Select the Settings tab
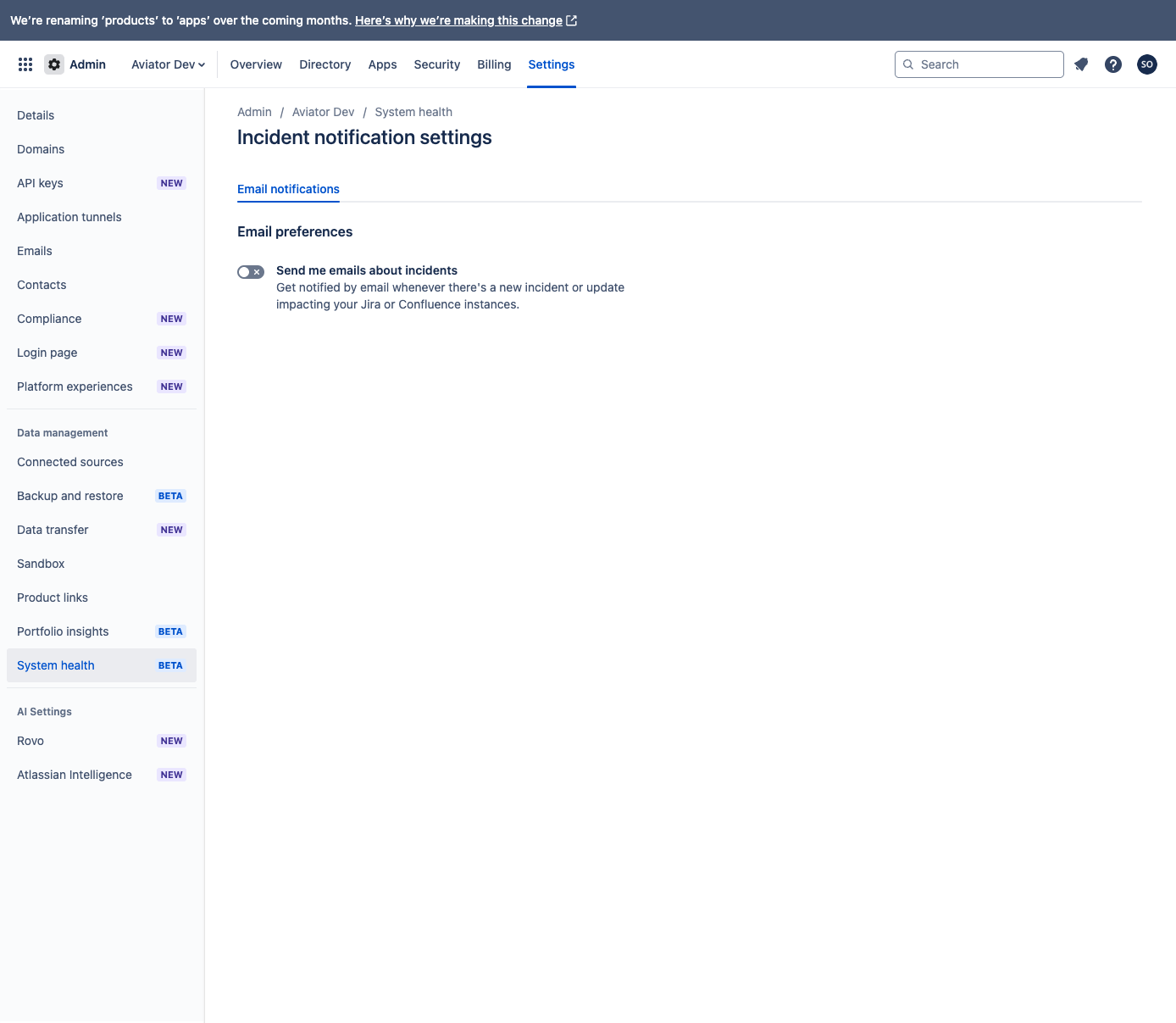This screenshot has width=1176, height=1023. pos(552,64)
